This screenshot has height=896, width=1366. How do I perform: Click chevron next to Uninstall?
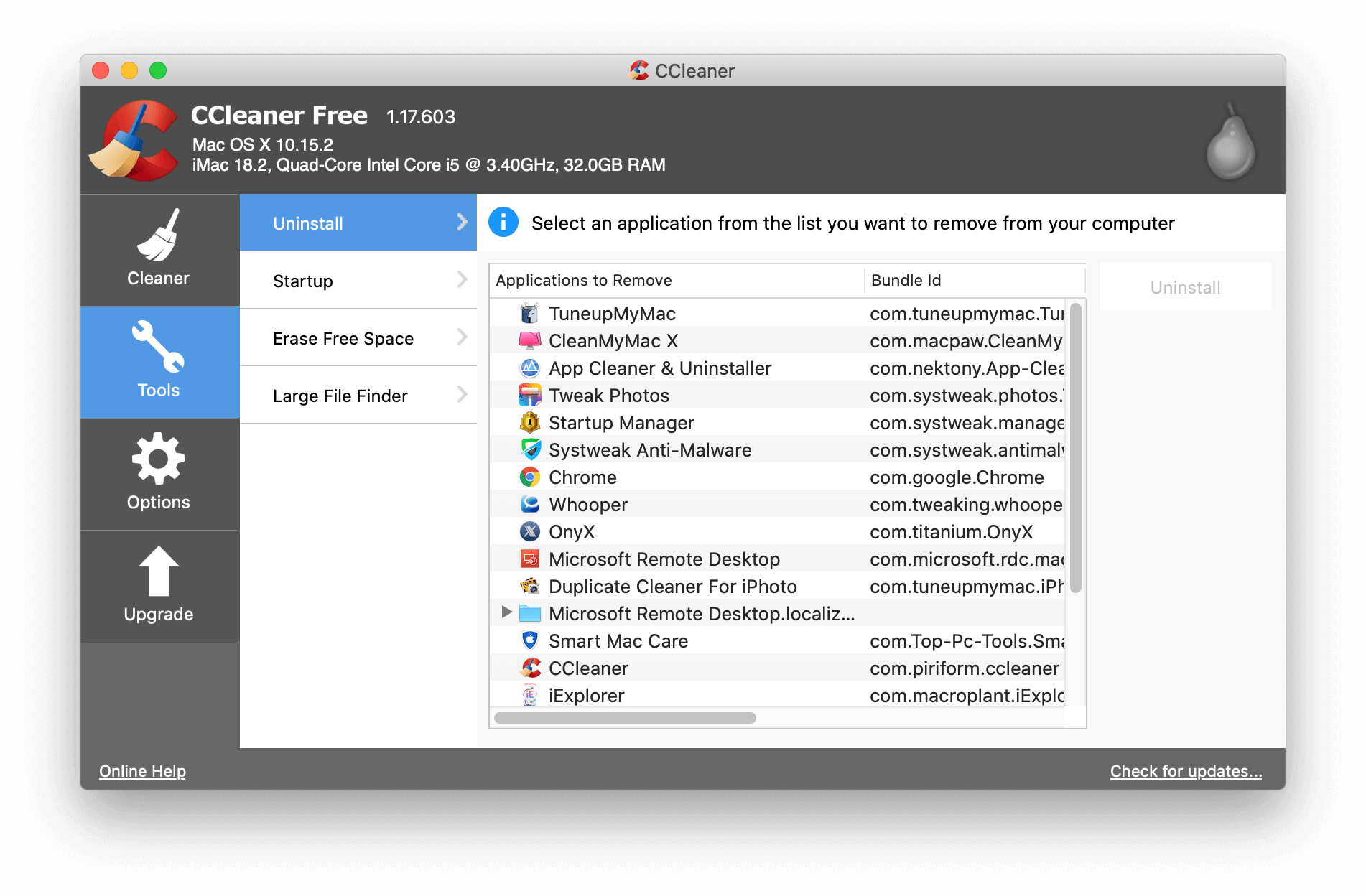tap(462, 222)
